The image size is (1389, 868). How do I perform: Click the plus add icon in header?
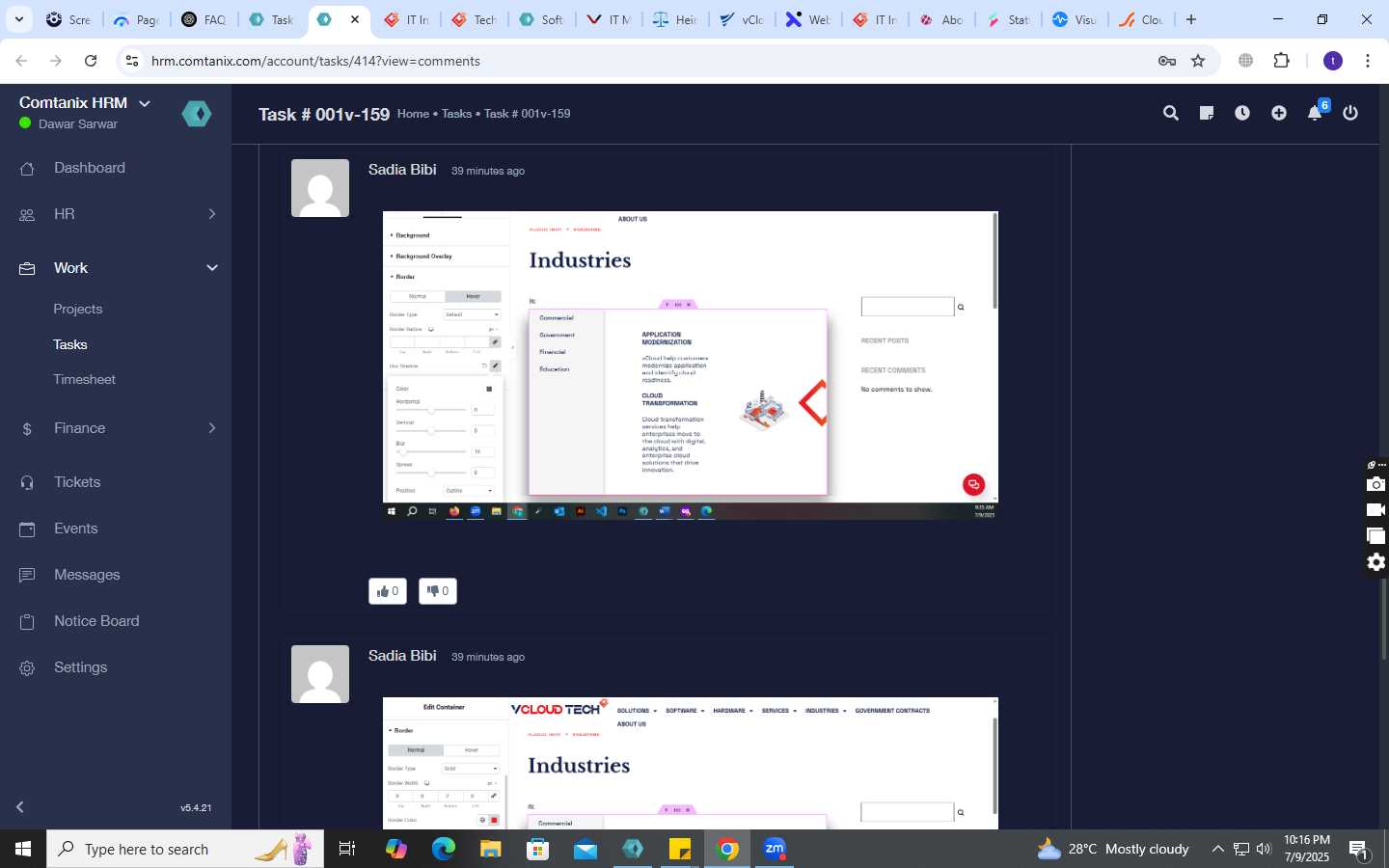point(1279,114)
